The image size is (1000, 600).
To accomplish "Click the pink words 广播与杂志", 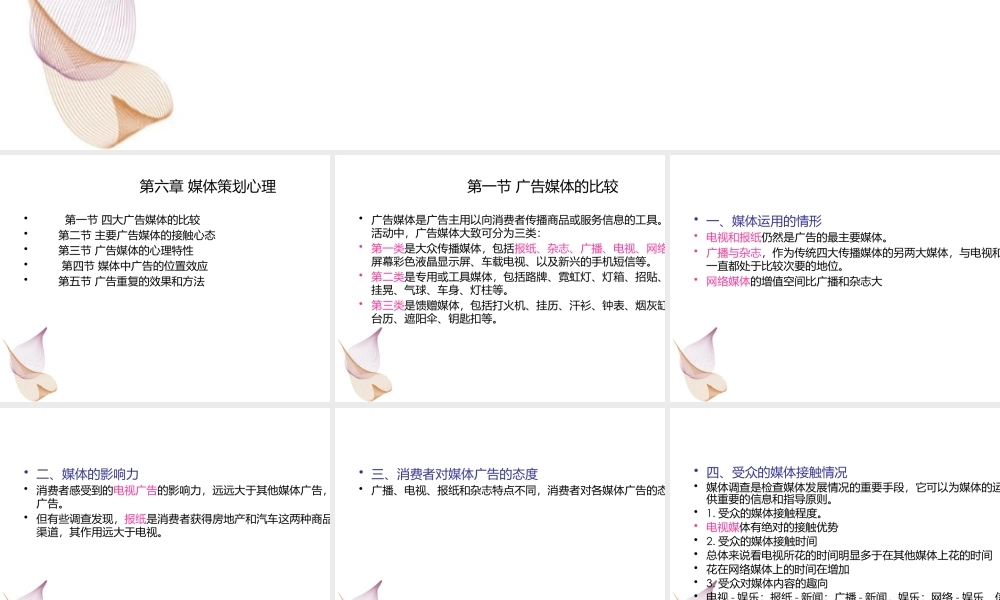I will coord(733,253).
